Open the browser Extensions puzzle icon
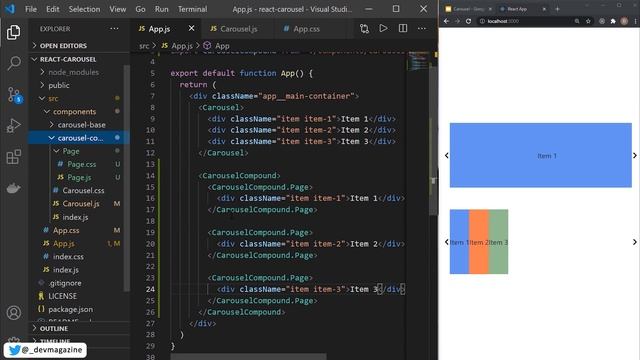 (x=613, y=21)
